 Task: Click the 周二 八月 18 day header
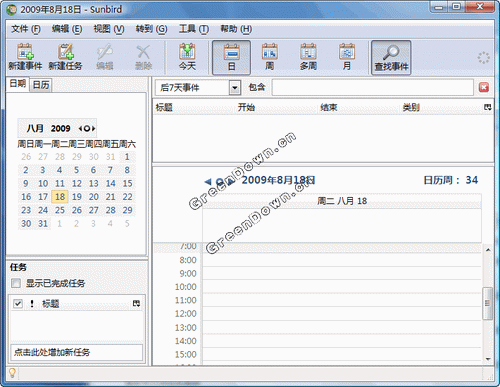pos(342,201)
